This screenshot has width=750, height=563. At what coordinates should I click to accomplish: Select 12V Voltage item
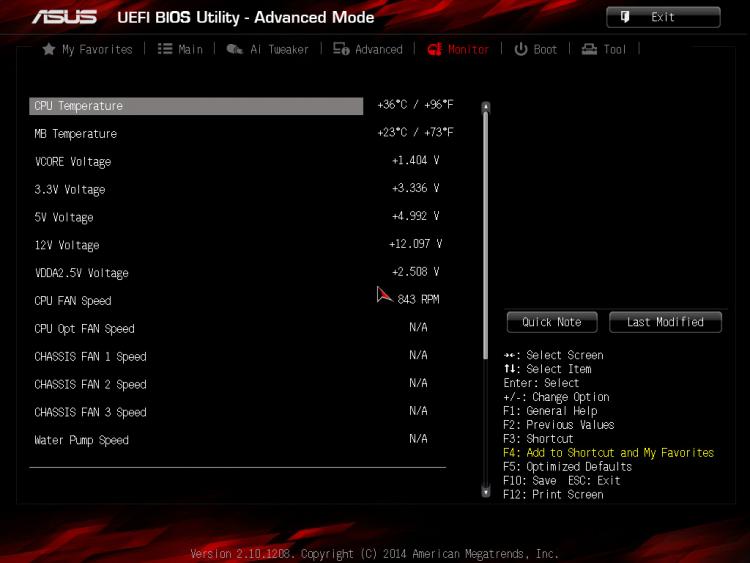pyautogui.click(x=67, y=245)
